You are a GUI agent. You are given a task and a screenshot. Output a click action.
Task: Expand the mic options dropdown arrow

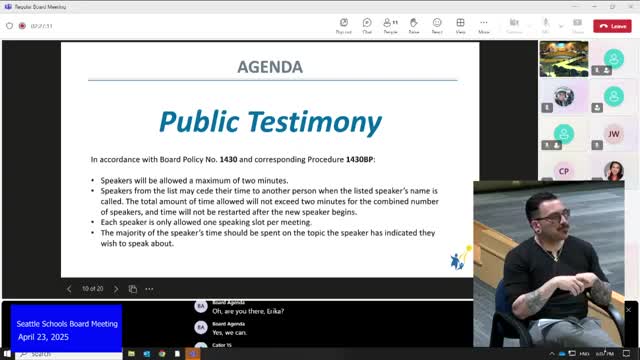coord(561,26)
